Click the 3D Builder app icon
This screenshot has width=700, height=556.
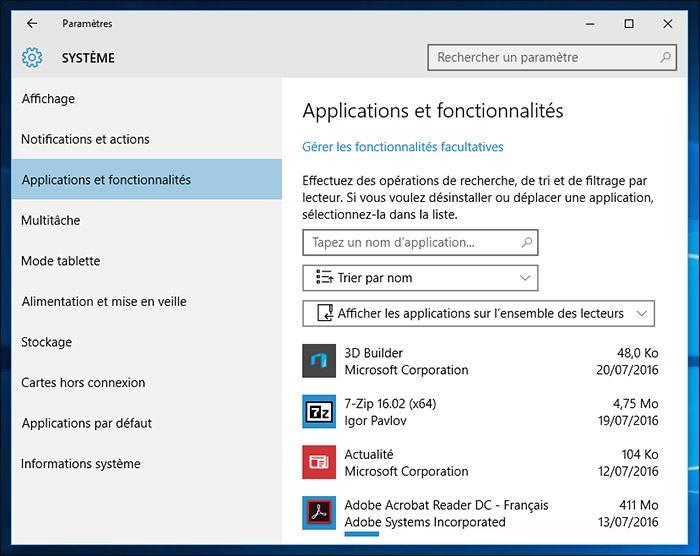pos(319,361)
